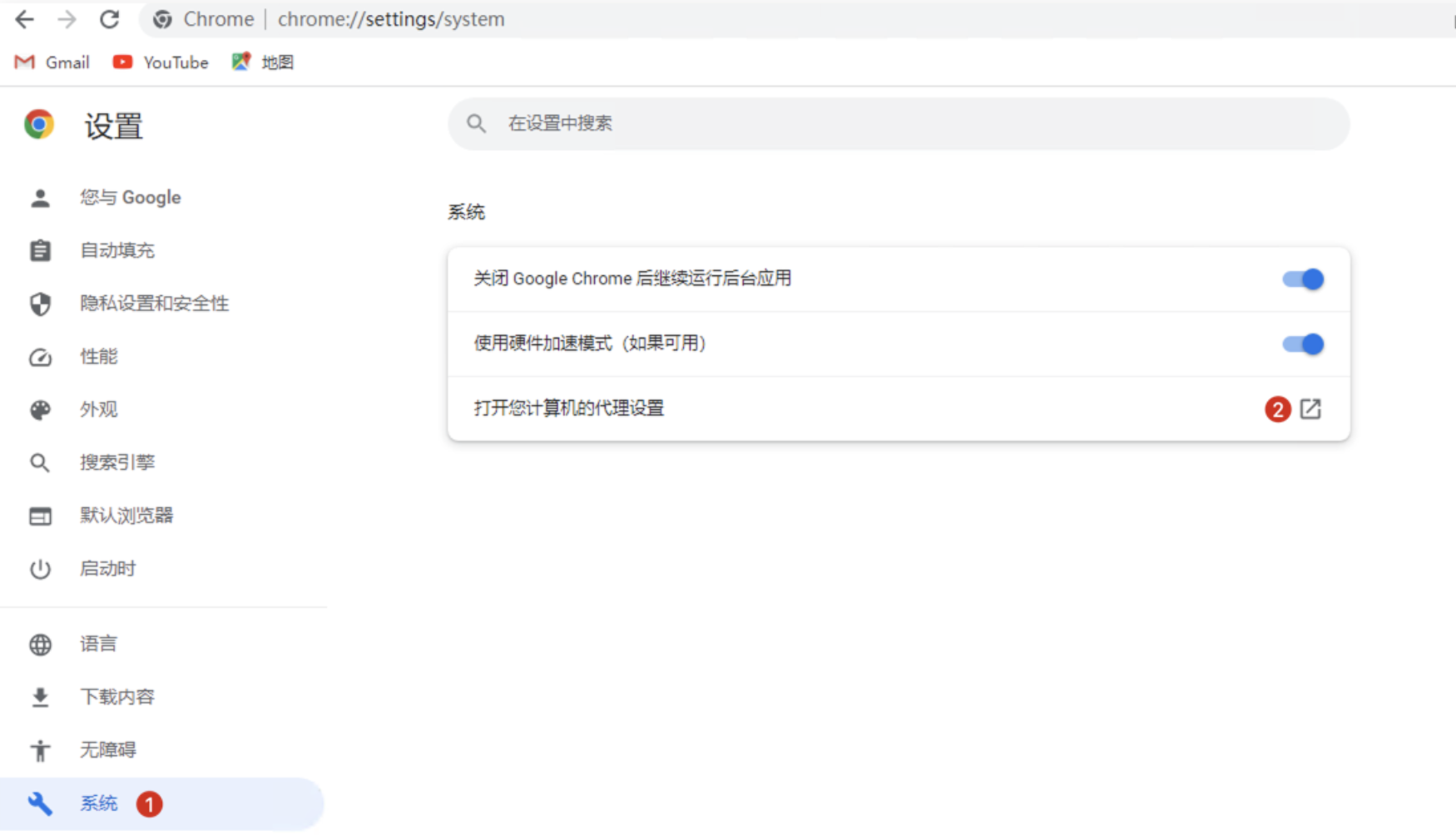Screen dimensions: 1456x840
Task: Open 隐私设置和安全性 section
Action: [154, 304]
